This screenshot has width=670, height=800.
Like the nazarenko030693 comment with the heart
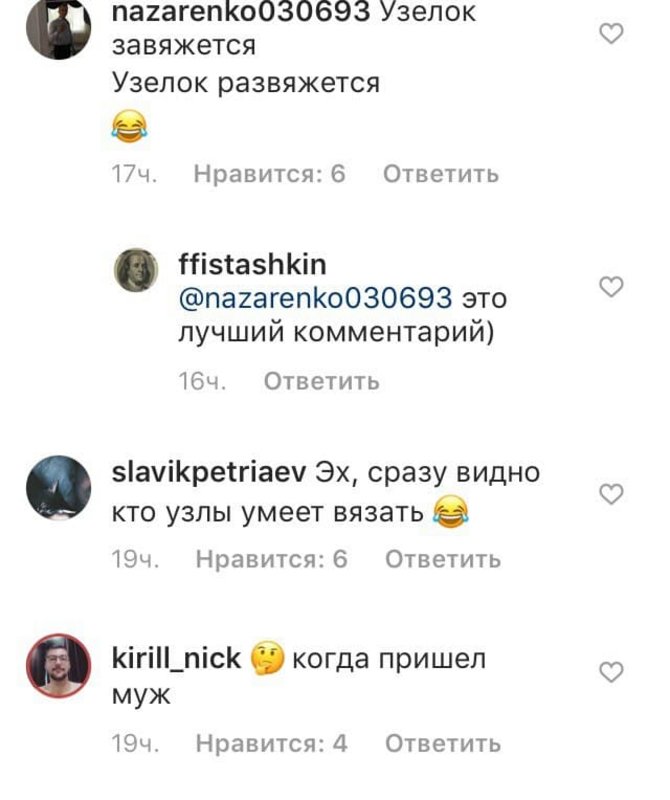tap(611, 34)
